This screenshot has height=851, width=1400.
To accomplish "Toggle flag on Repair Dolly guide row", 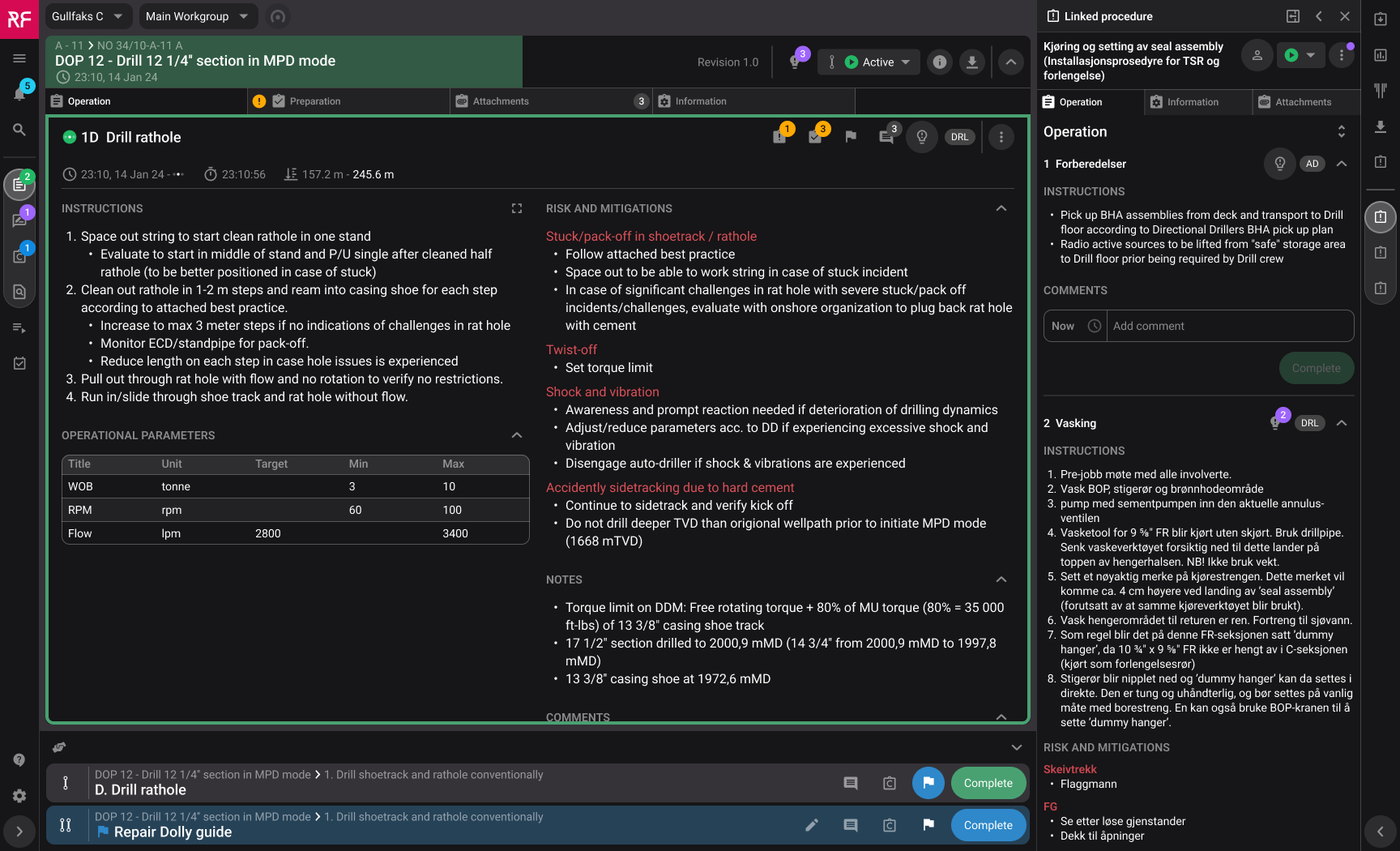I will 928,825.
